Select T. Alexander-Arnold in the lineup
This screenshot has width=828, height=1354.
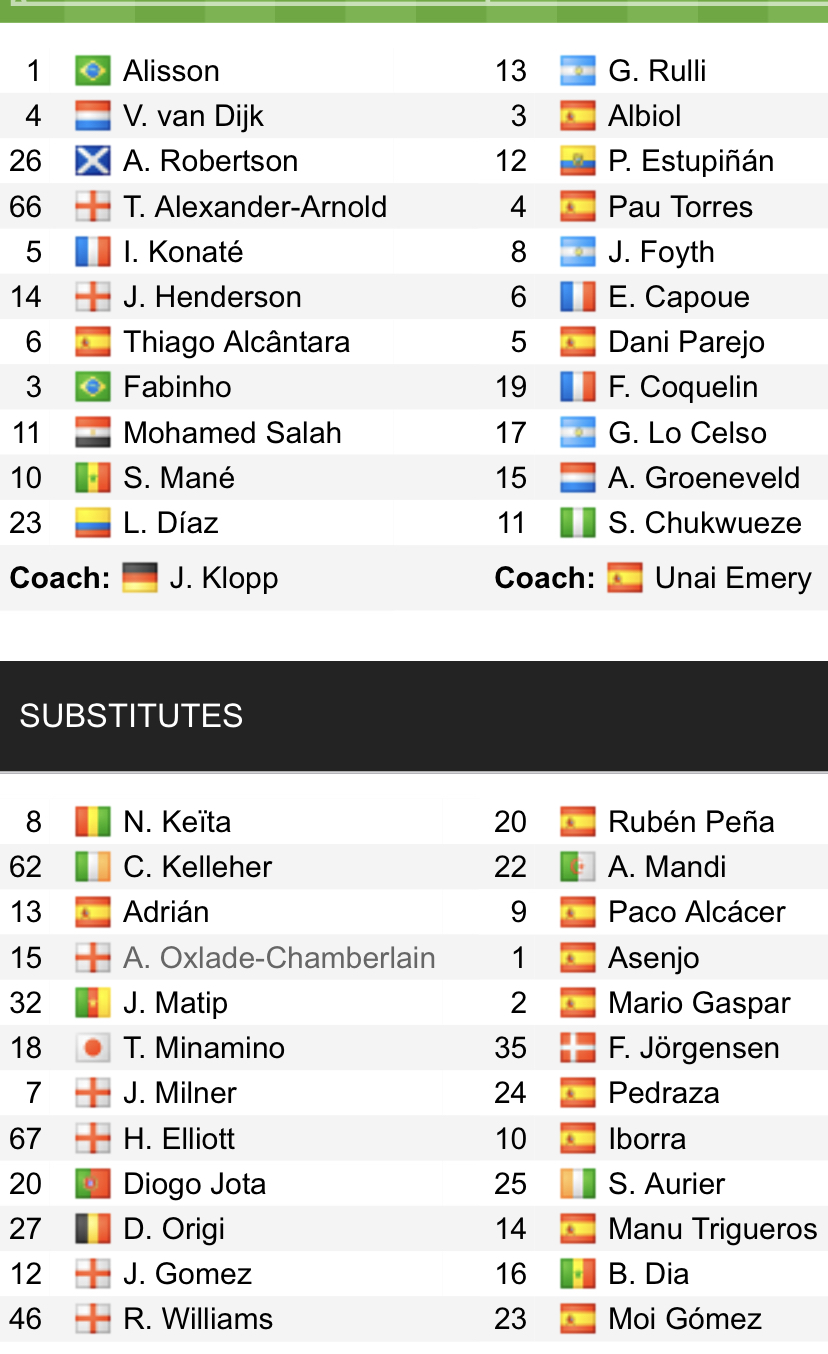tap(254, 207)
